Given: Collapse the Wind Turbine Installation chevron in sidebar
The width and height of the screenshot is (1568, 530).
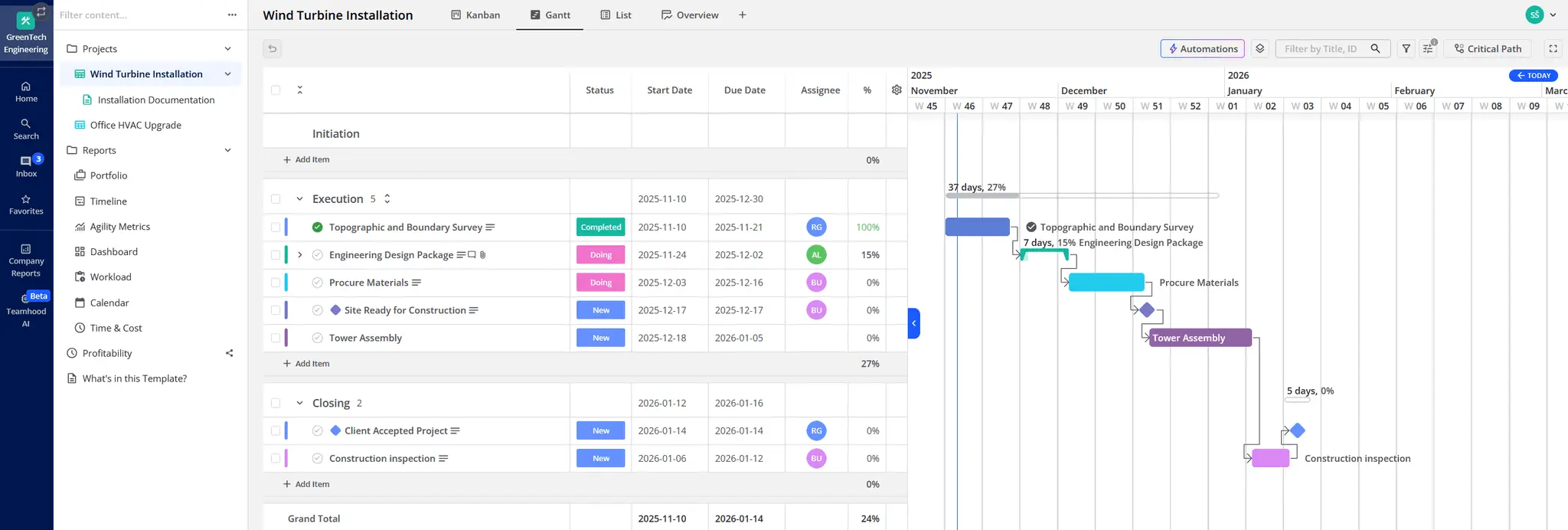Looking at the screenshot, I should click(227, 74).
